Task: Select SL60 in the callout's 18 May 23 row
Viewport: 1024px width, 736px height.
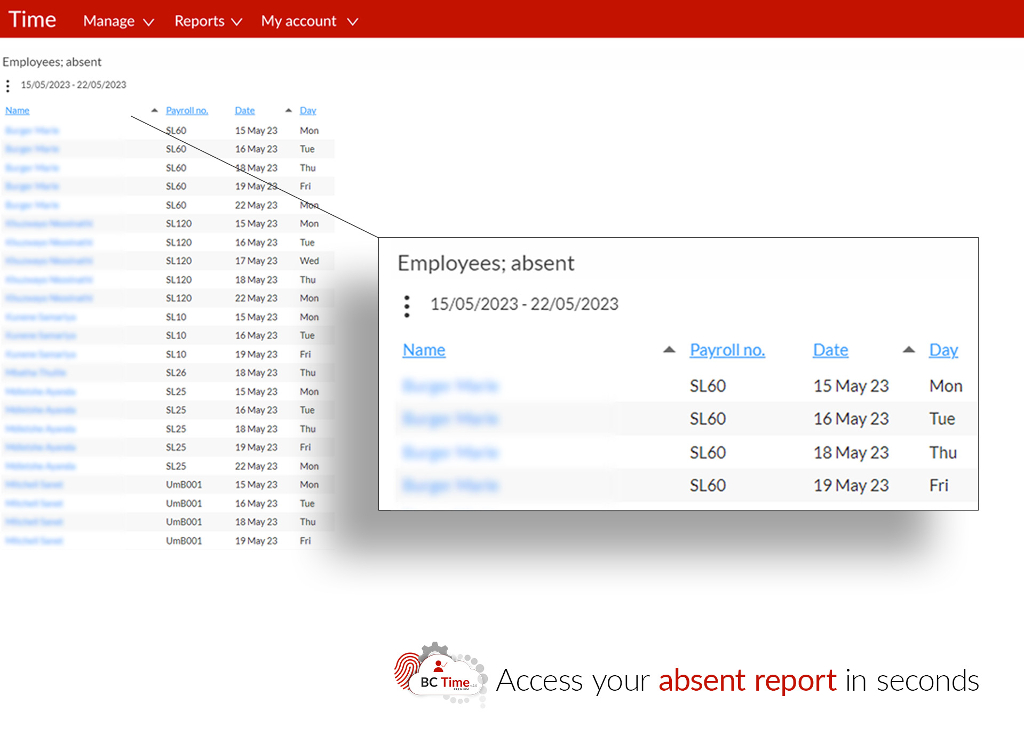Action: pos(708,453)
